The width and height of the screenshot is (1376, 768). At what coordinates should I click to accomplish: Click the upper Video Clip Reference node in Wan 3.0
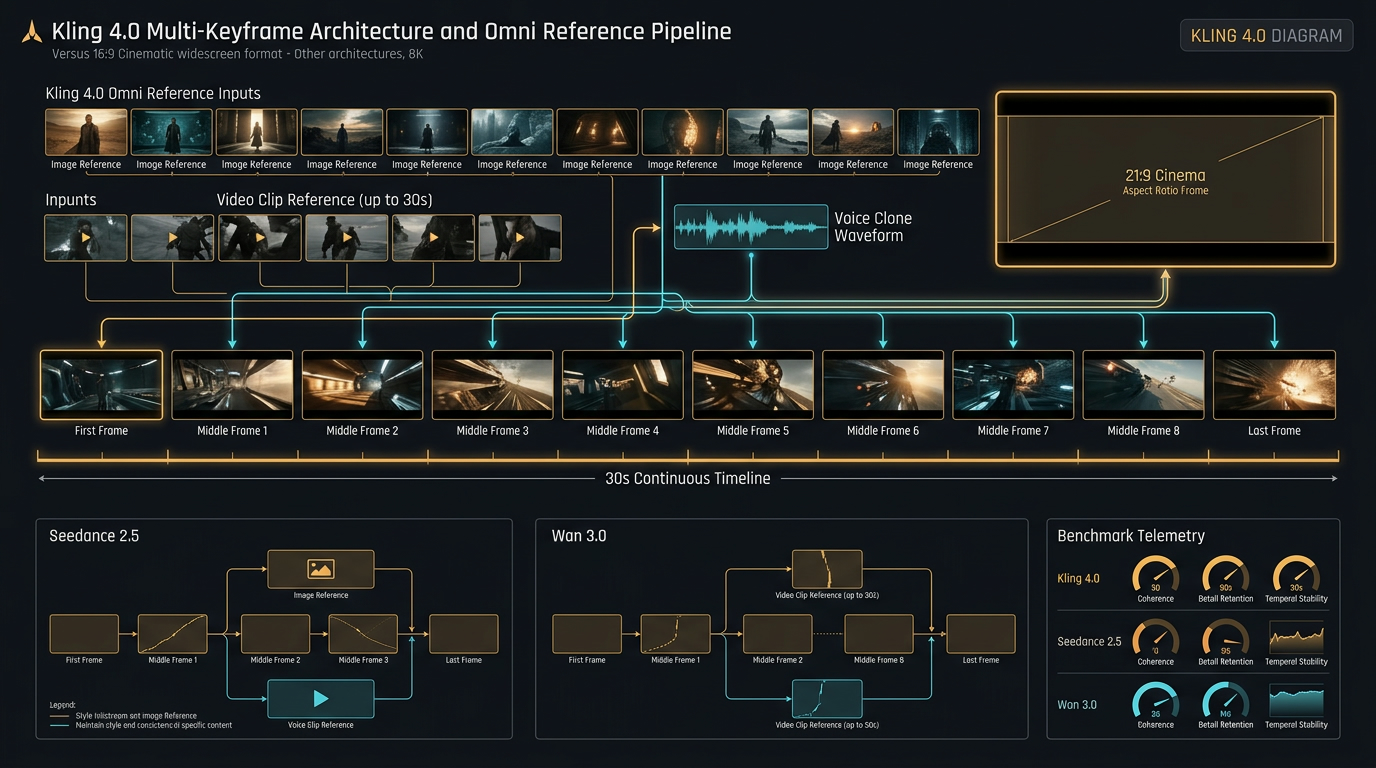click(x=827, y=569)
